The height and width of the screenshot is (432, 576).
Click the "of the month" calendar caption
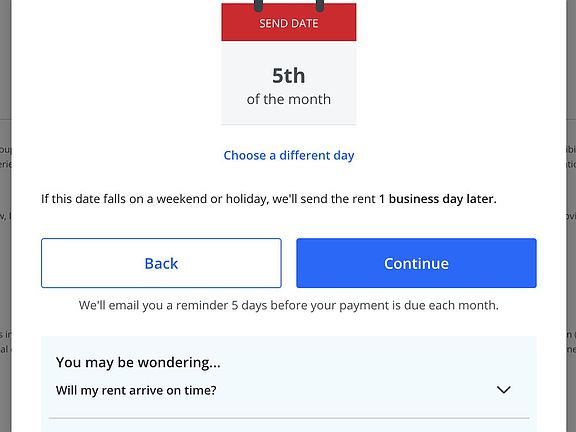(x=289, y=99)
